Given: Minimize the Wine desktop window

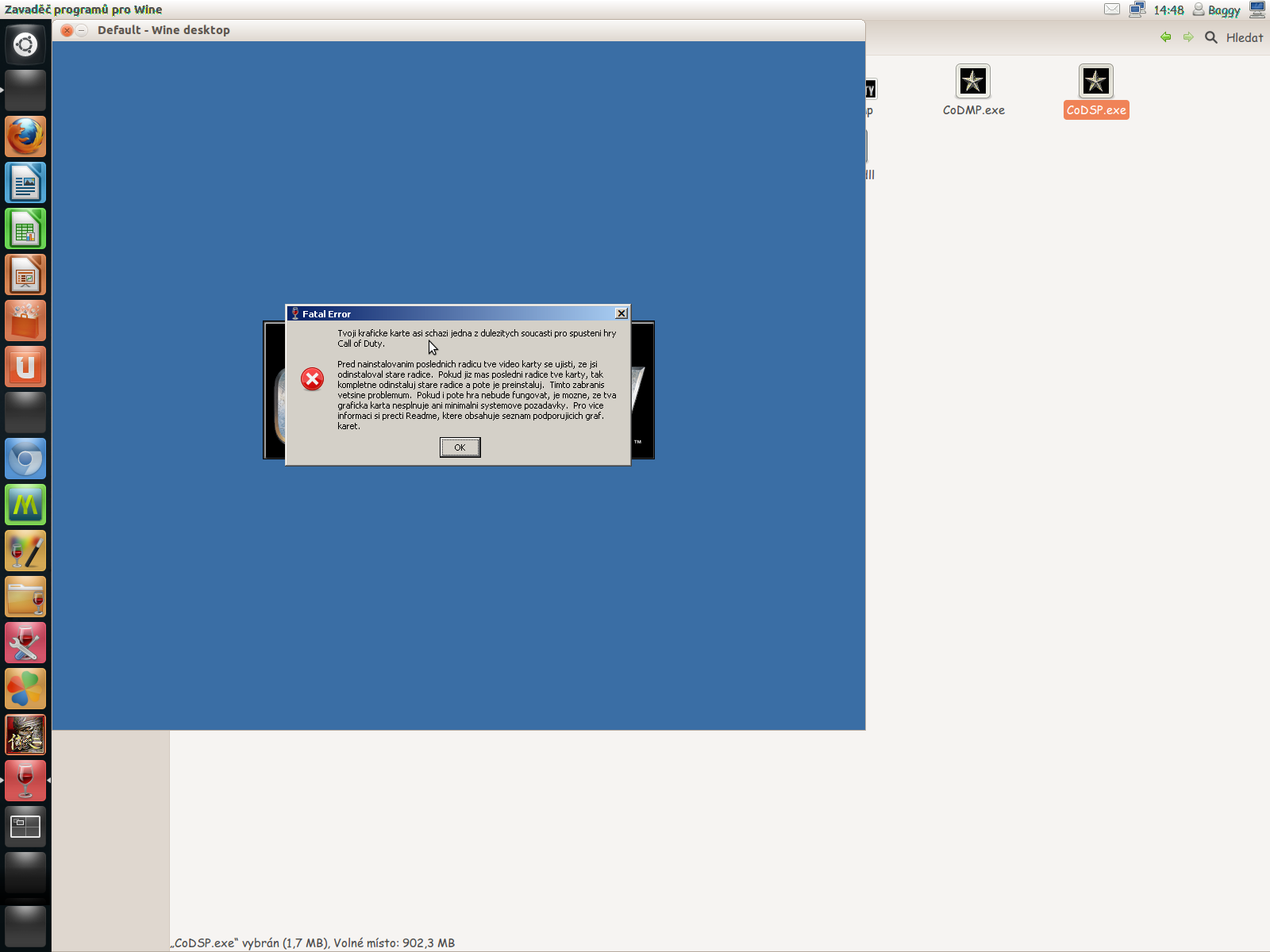Looking at the screenshot, I should click(x=81, y=30).
